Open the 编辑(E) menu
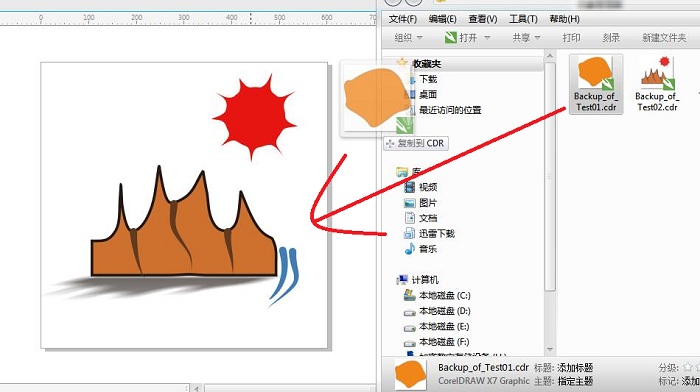 tap(442, 19)
